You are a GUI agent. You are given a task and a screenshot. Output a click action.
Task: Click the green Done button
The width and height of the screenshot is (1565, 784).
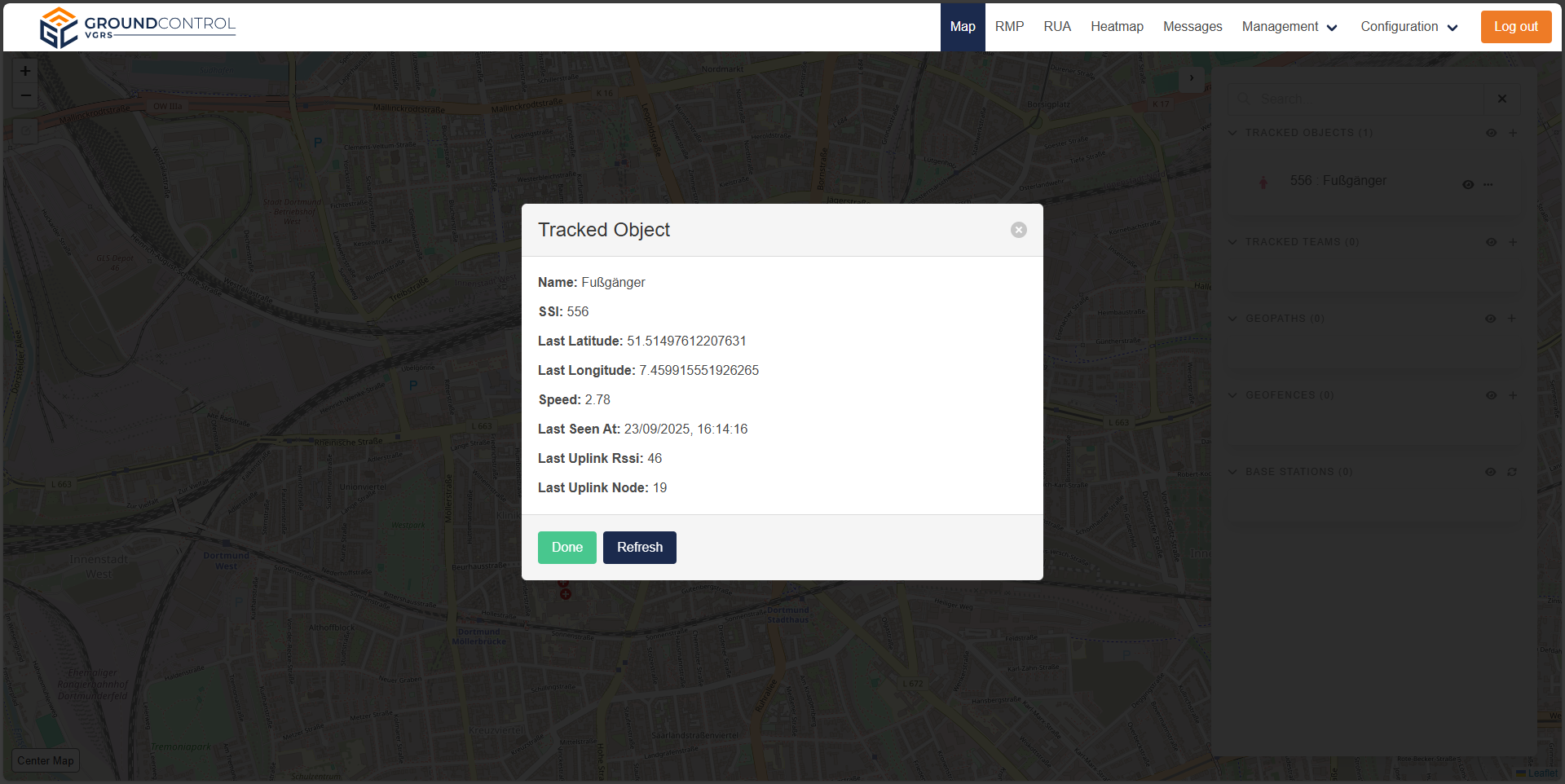pyautogui.click(x=566, y=548)
